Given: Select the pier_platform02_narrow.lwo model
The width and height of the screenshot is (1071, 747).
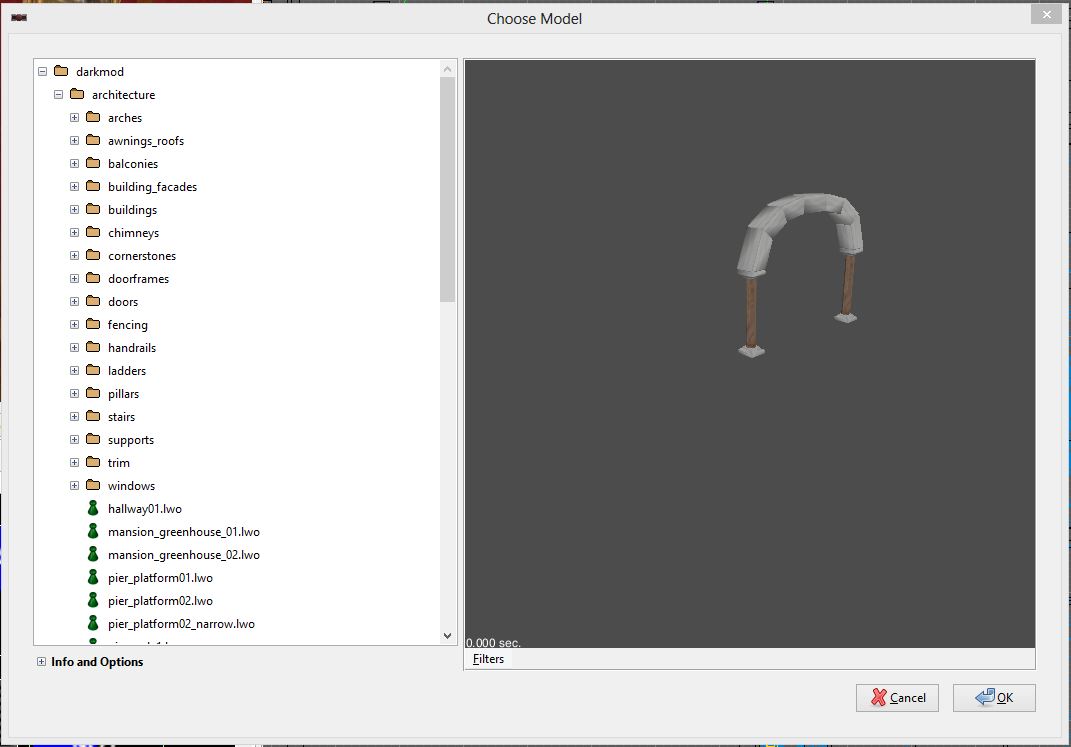Looking at the screenshot, I should click(181, 624).
